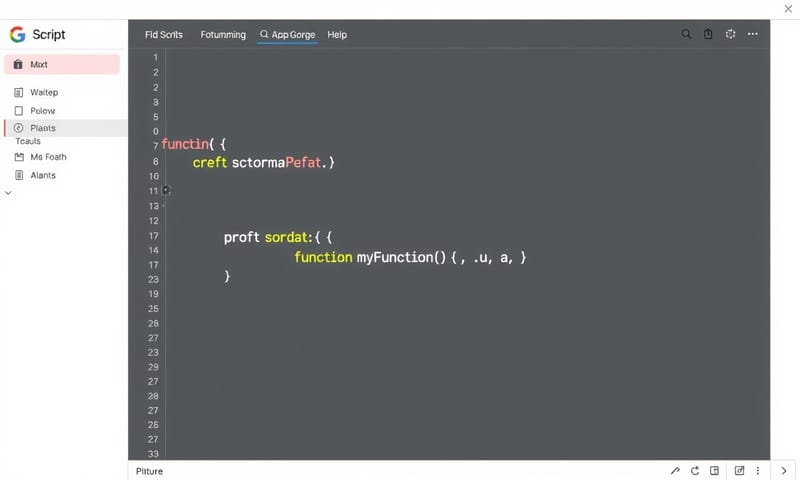Select Waitep in the sidebar
Screen dimensions: 800x480
44,92
